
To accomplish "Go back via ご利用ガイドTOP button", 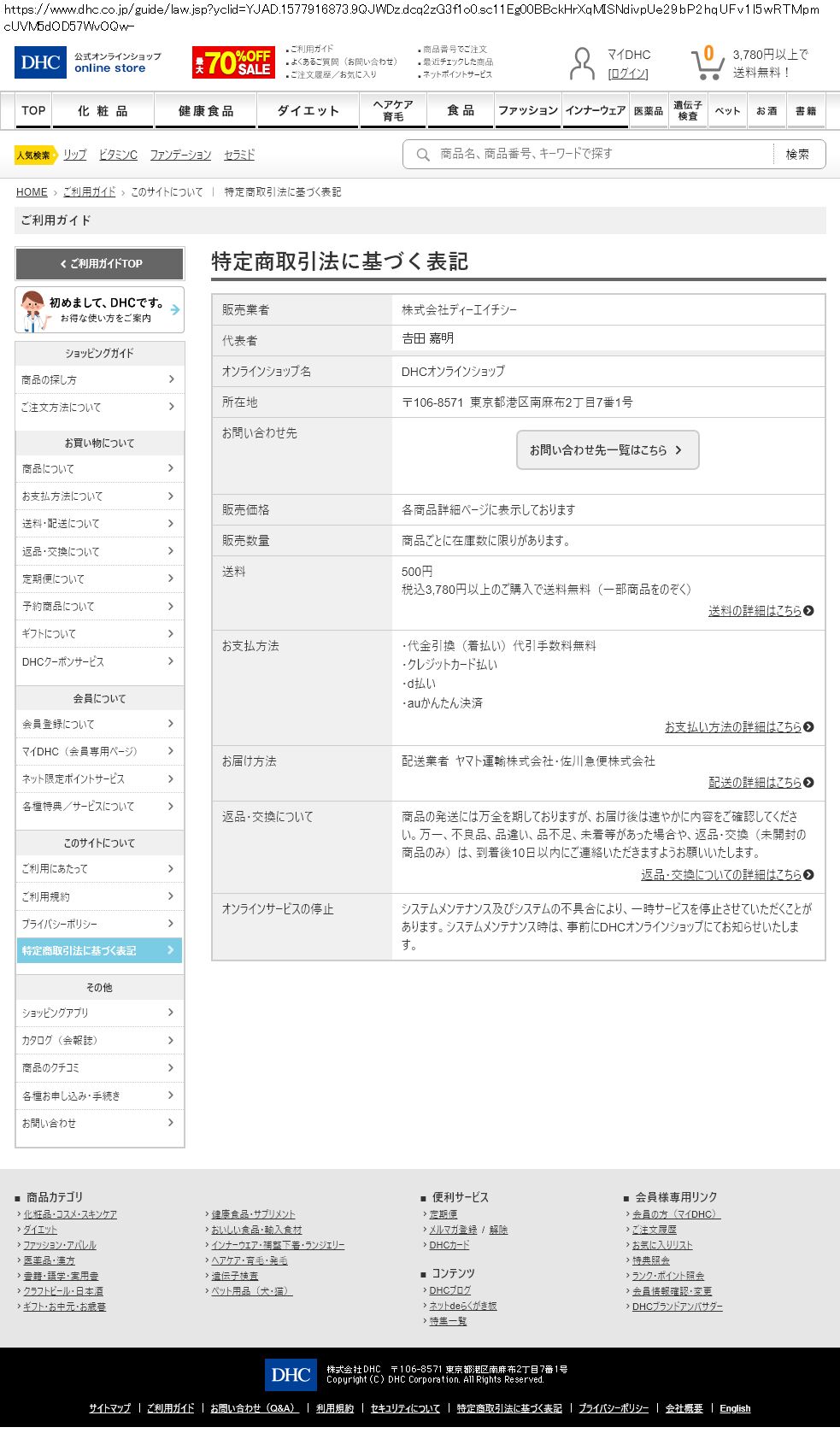I will 99,264.
